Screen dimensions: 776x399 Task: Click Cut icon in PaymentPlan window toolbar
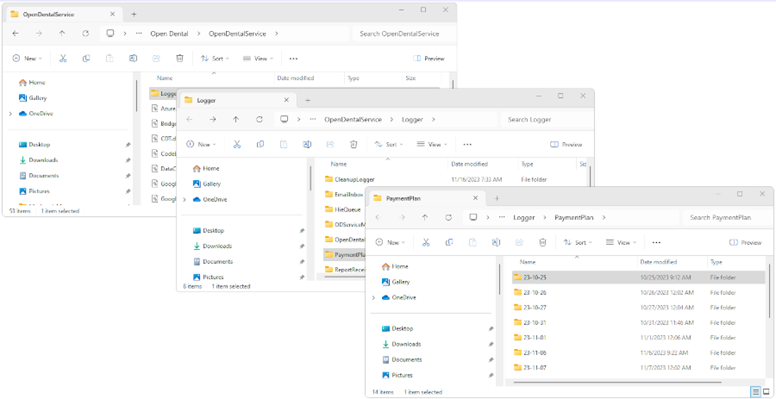click(x=426, y=243)
